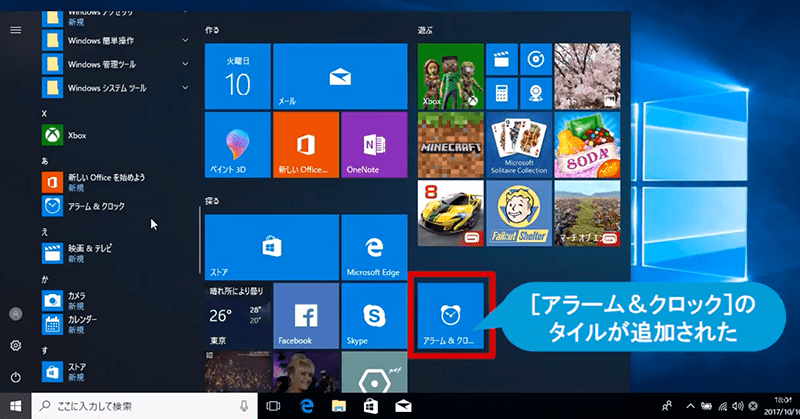The width and height of the screenshot is (800, 419).
Task: Open カメラ in the app list
Action: pyautogui.click(x=116, y=301)
